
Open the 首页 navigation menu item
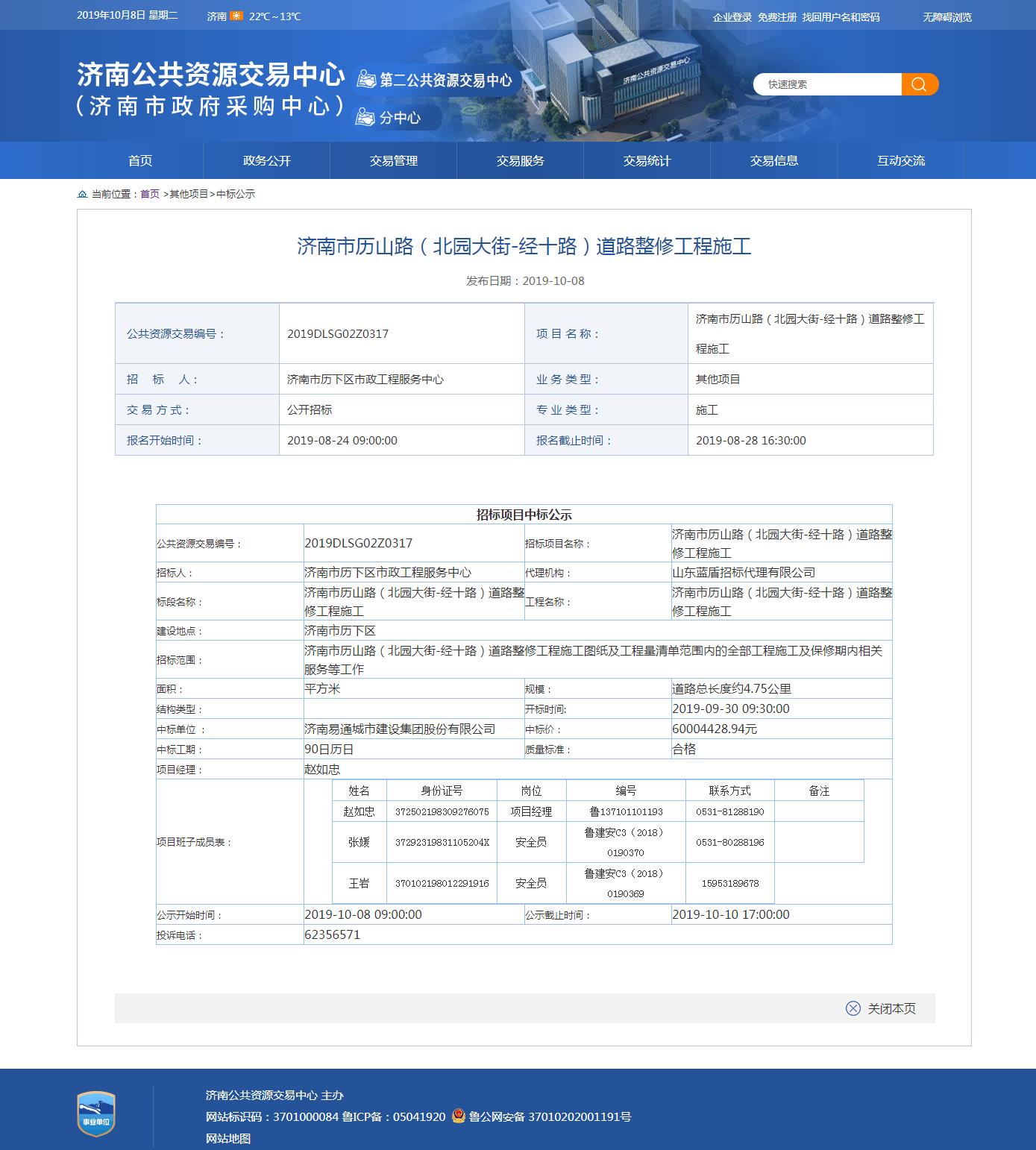coord(140,160)
